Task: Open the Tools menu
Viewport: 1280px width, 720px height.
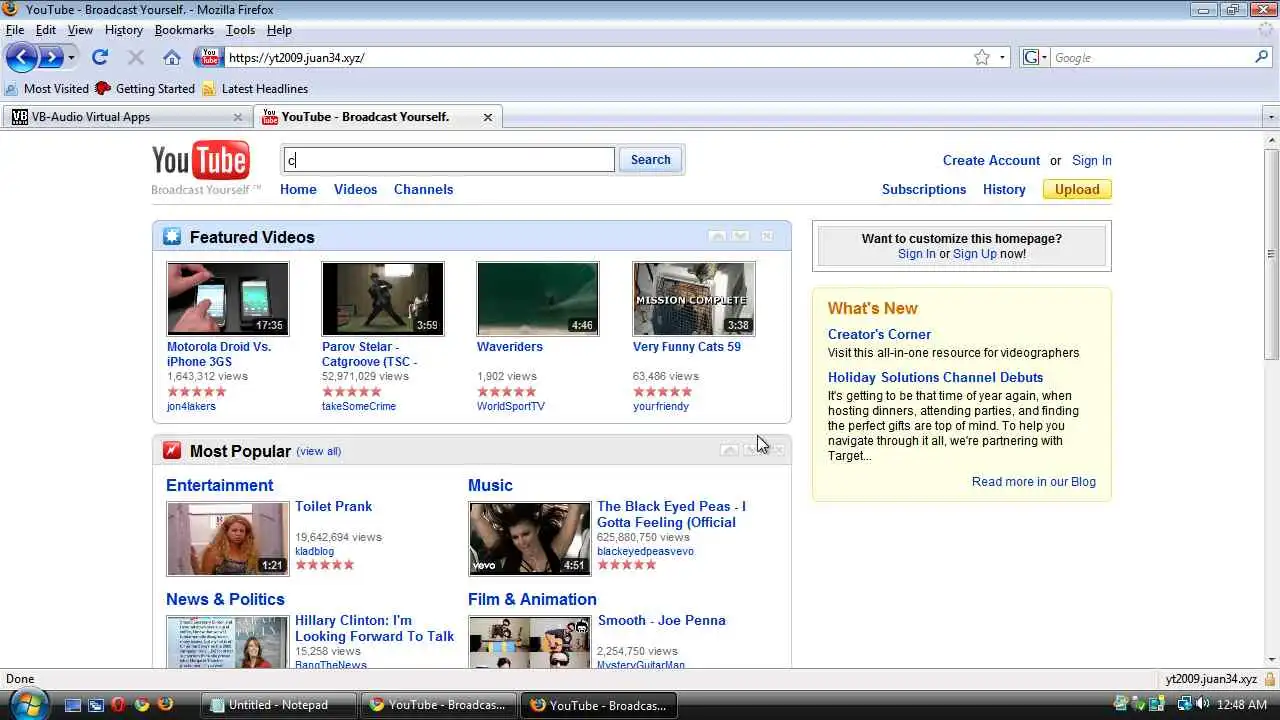Action: (240, 30)
